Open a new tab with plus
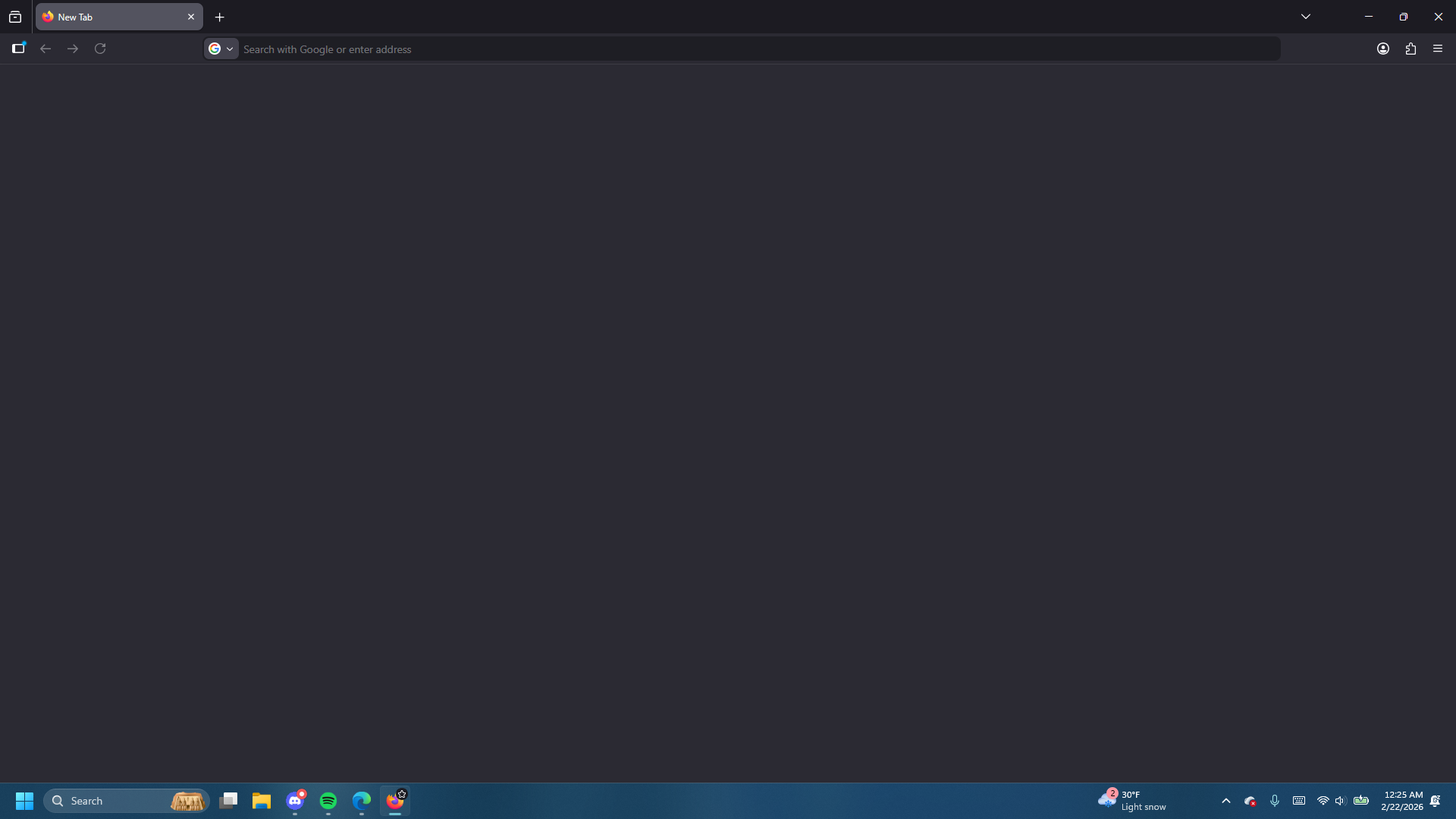Viewport: 1456px width, 819px height. pos(220,17)
